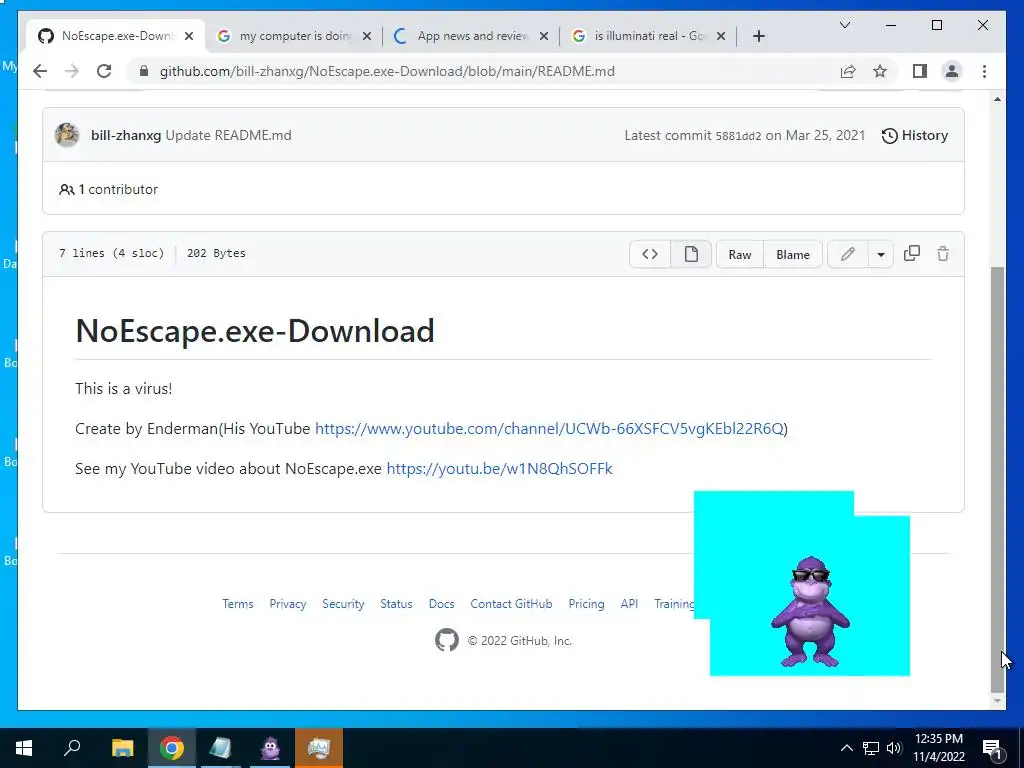Select the NoEscape.exe-Download tab
This screenshot has height=768, width=1024.
116,36
